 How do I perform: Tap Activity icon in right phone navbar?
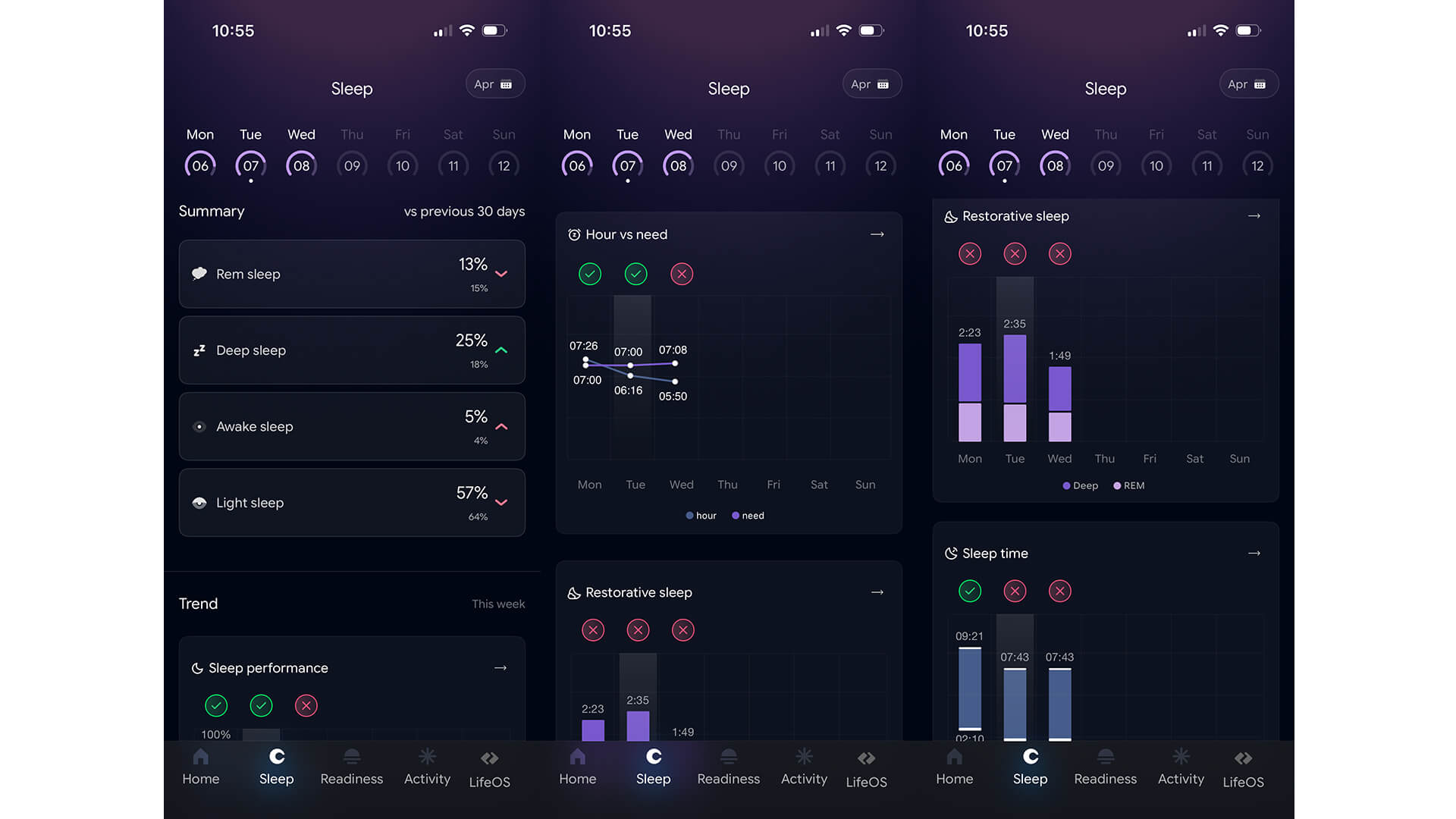pyautogui.click(x=1181, y=757)
